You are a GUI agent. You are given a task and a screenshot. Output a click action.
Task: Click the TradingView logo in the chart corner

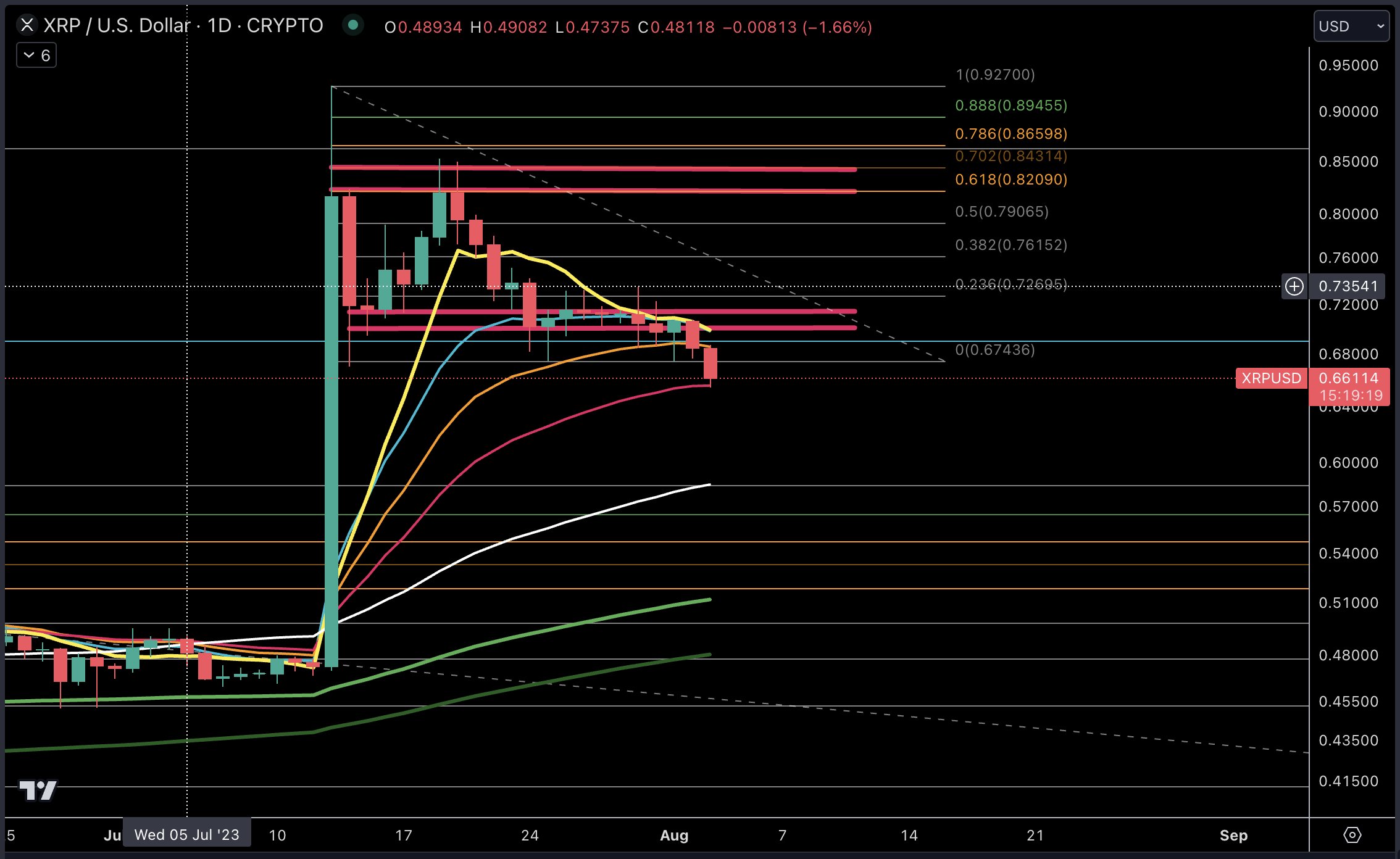(x=38, y=790)
